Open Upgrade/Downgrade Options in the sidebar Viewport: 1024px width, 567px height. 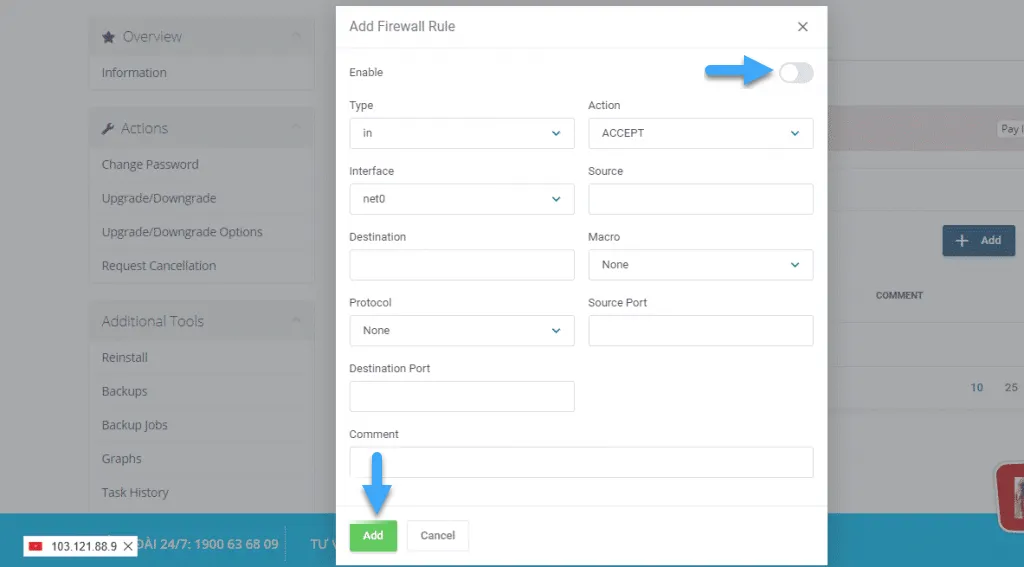click(182, 232)
